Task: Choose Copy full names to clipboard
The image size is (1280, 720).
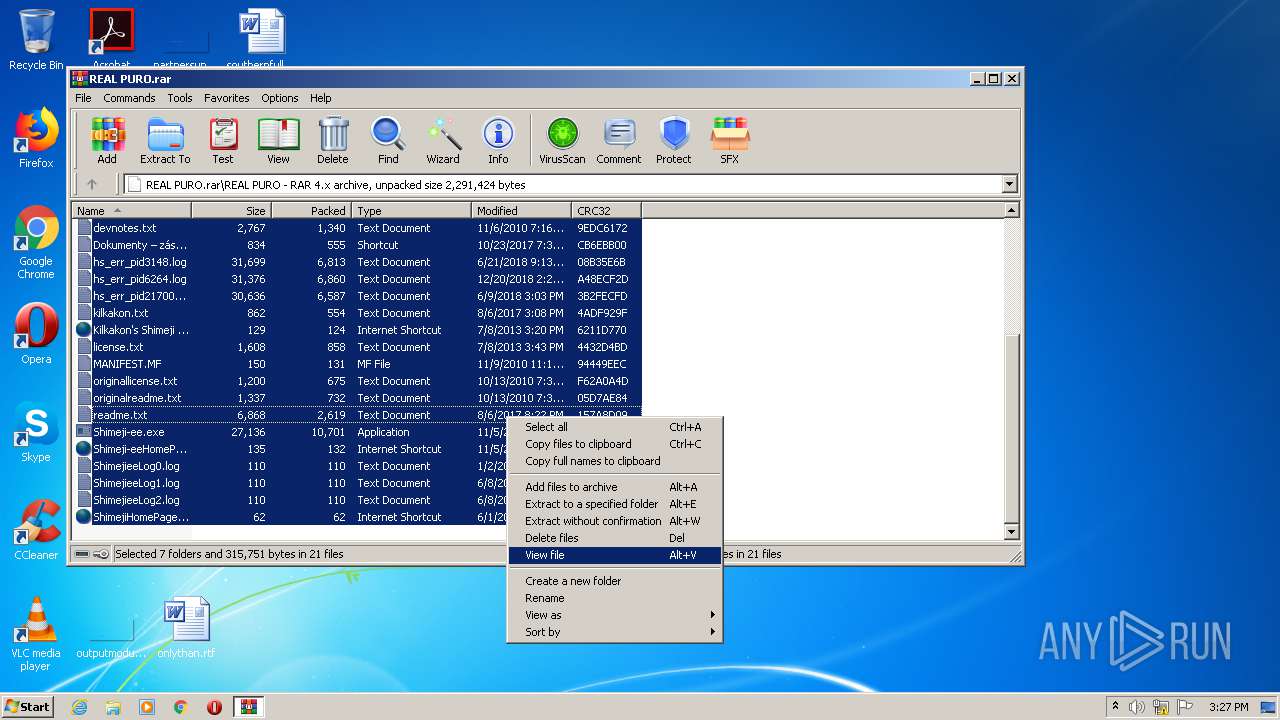Action: point(614,461)
